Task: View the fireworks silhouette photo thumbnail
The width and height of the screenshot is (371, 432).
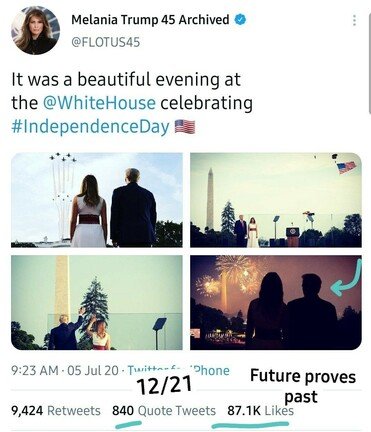Action: point(276,302)
